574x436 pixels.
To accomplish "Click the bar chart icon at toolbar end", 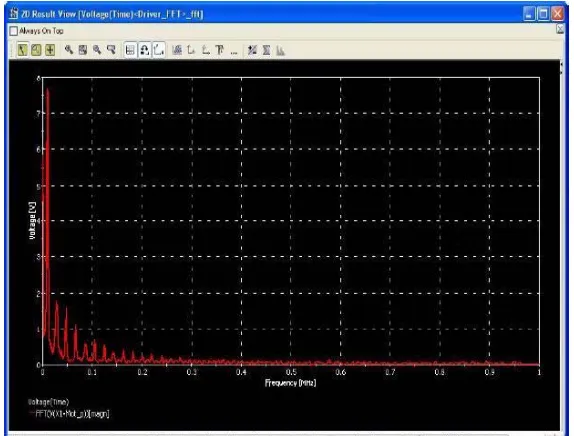I will (x=280, y=50).
